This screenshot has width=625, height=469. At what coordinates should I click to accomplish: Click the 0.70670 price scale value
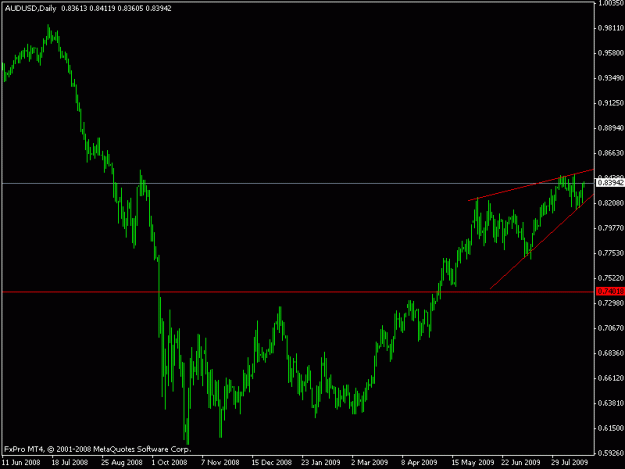(611, 328)
